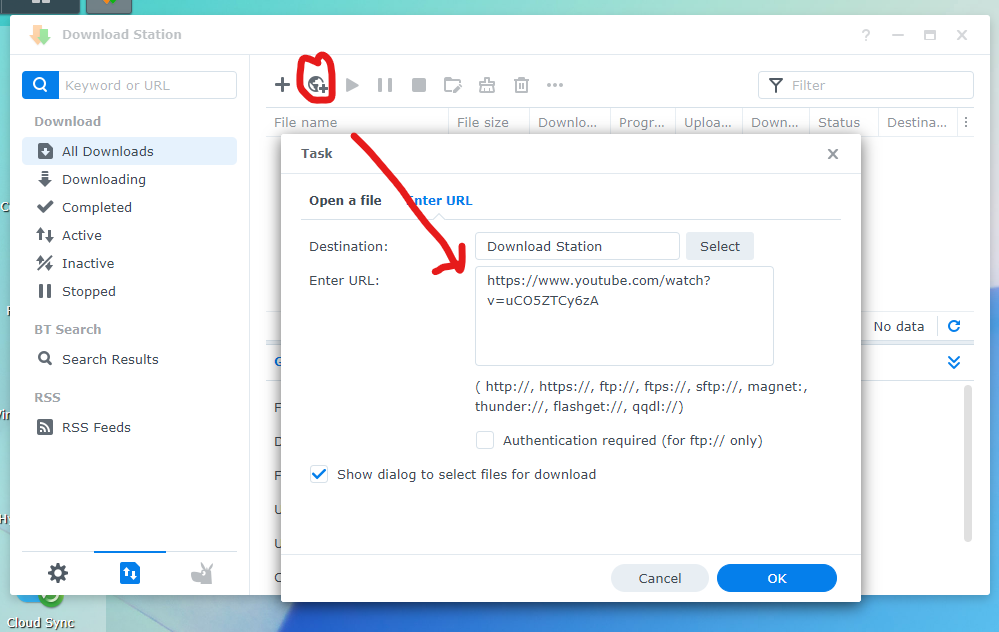The image size is (999, 632).
Task: Open the settings gear at sidebar bottom
Action: pos(58,573)
